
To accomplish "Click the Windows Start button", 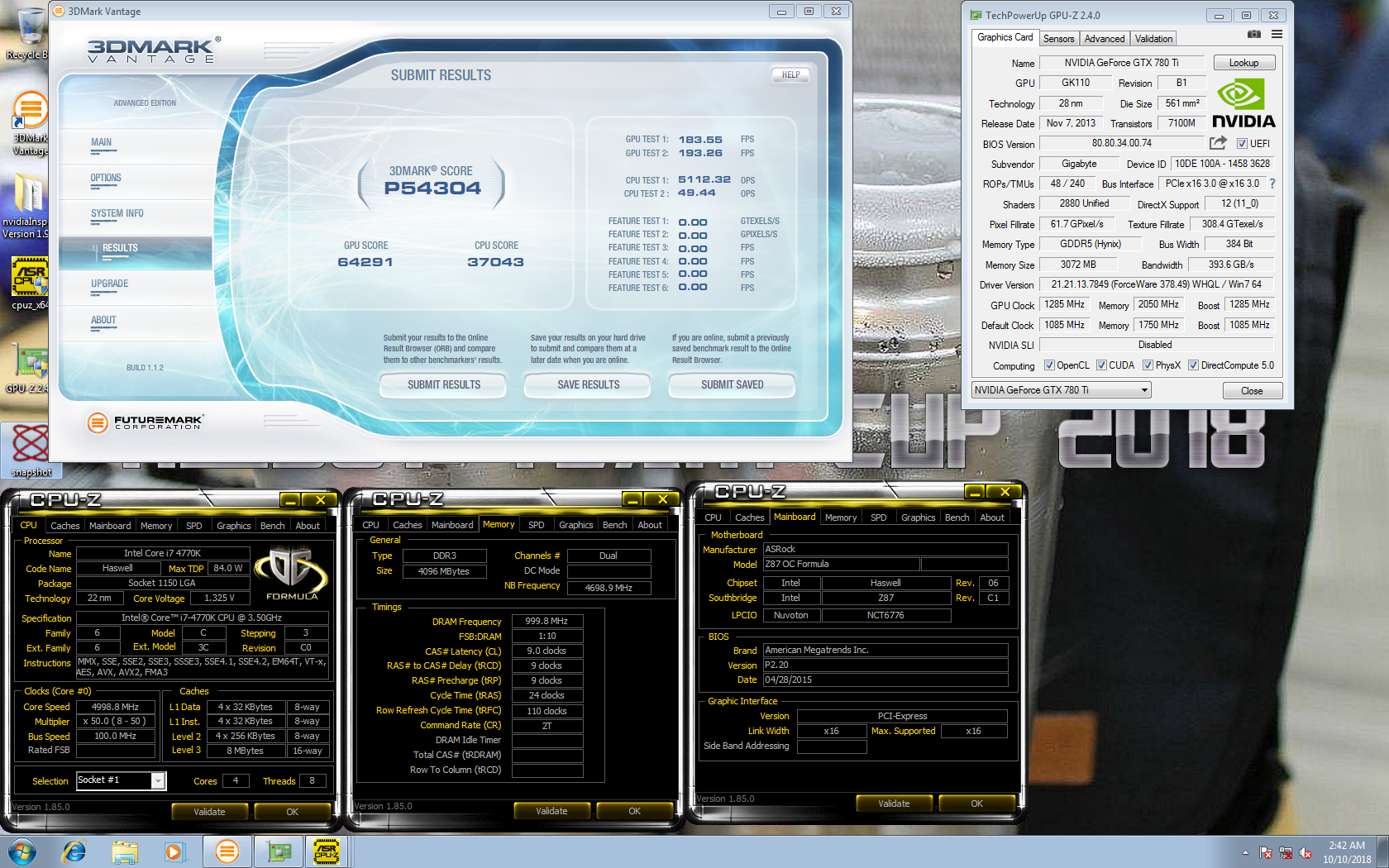I will 22,851.
